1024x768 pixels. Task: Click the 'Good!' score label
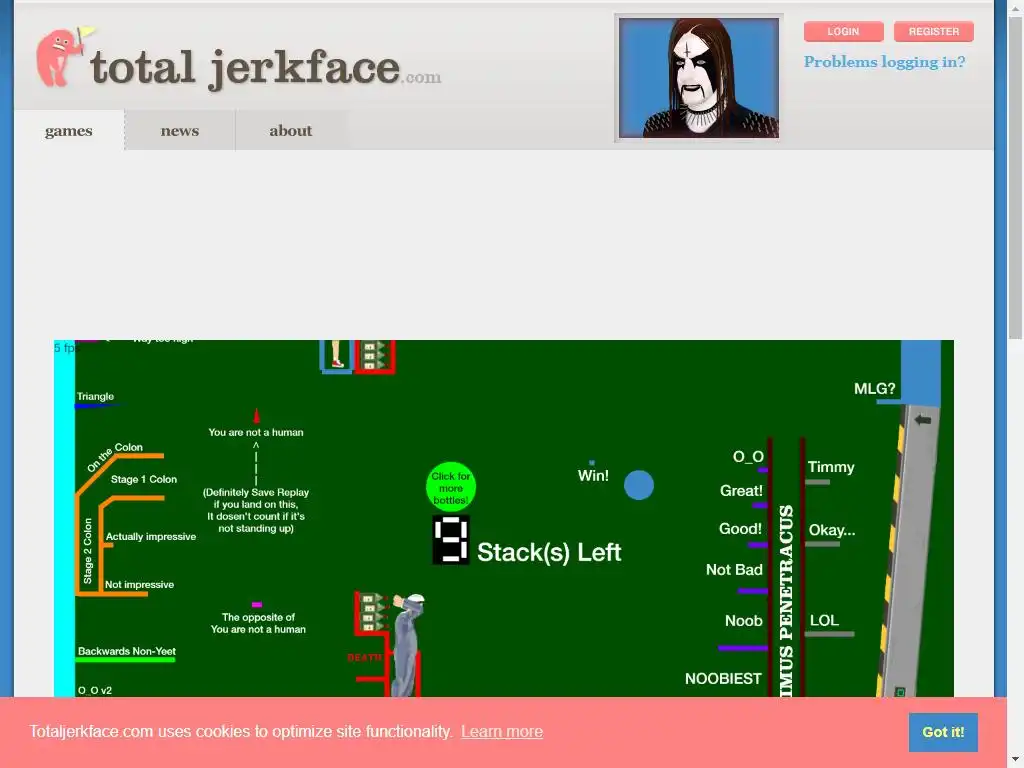pyautogui.click(x=740, y=528)
